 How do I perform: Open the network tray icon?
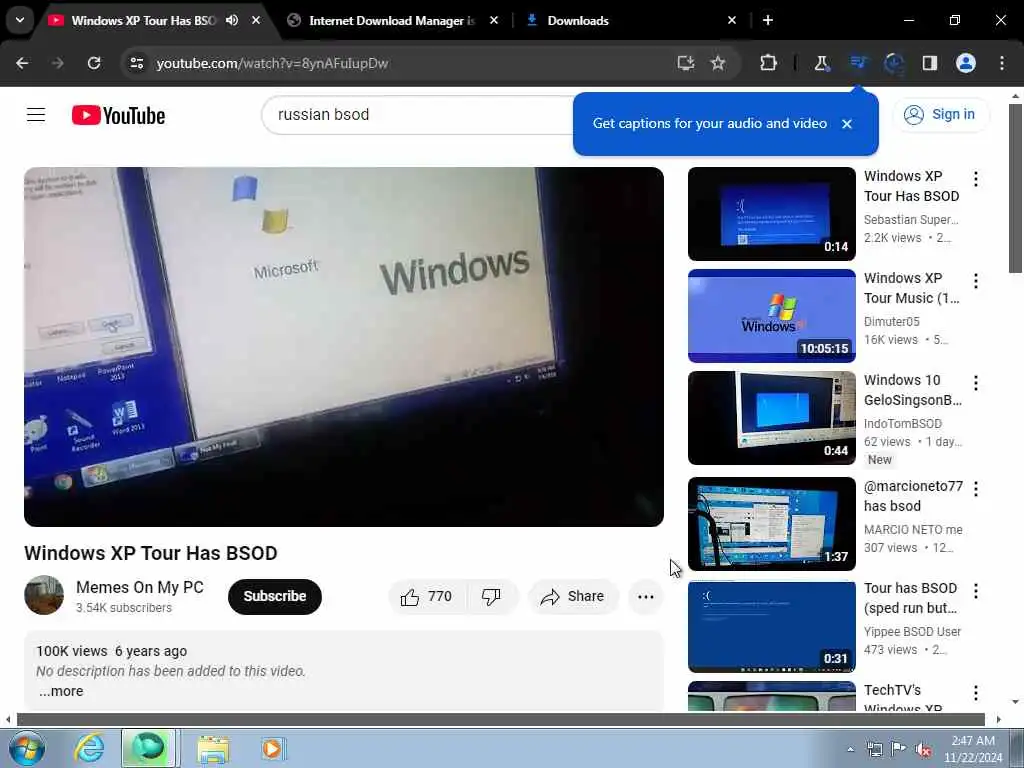point(874,749)
